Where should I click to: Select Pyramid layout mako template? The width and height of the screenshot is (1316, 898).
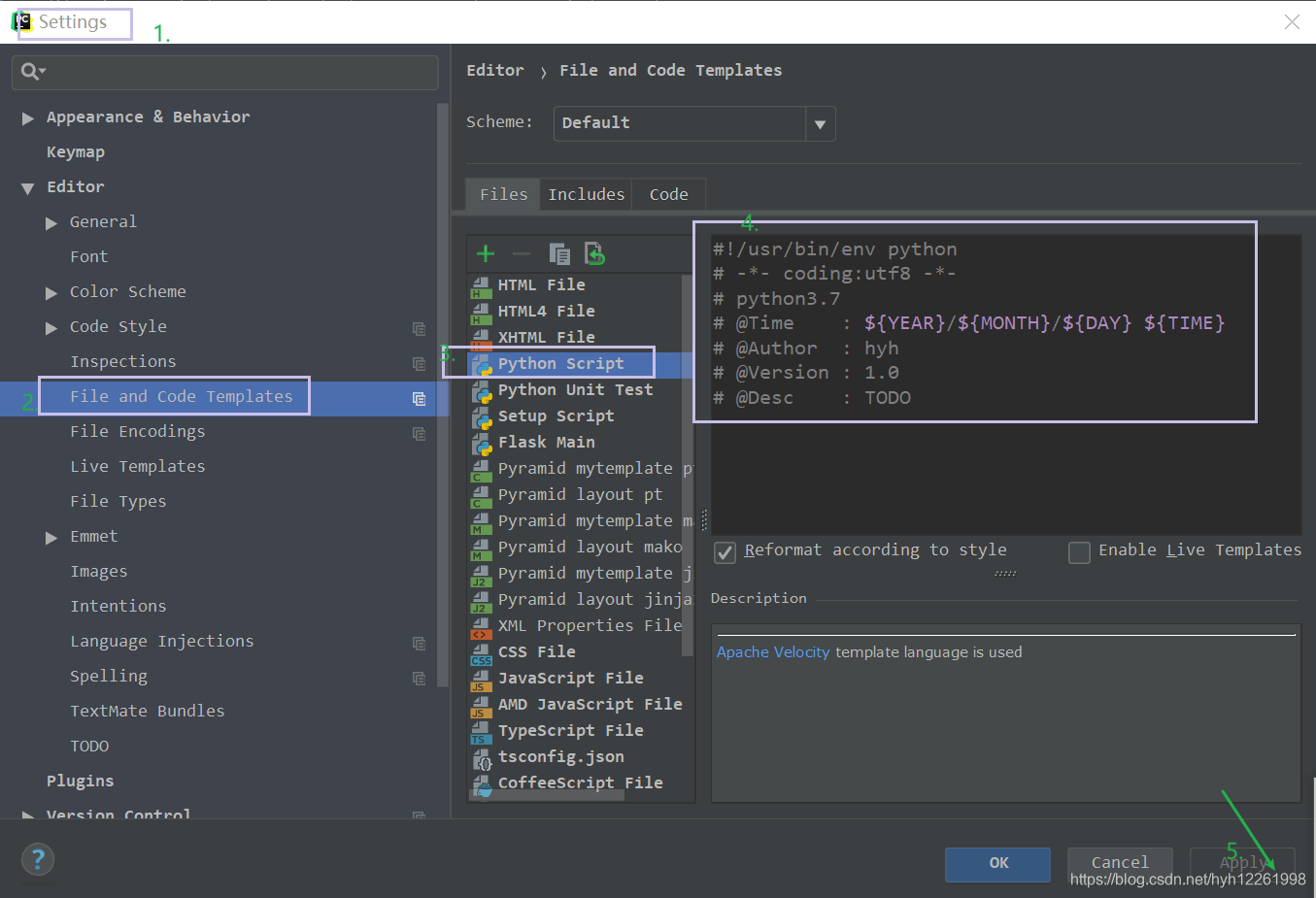[x=590, y=548]
